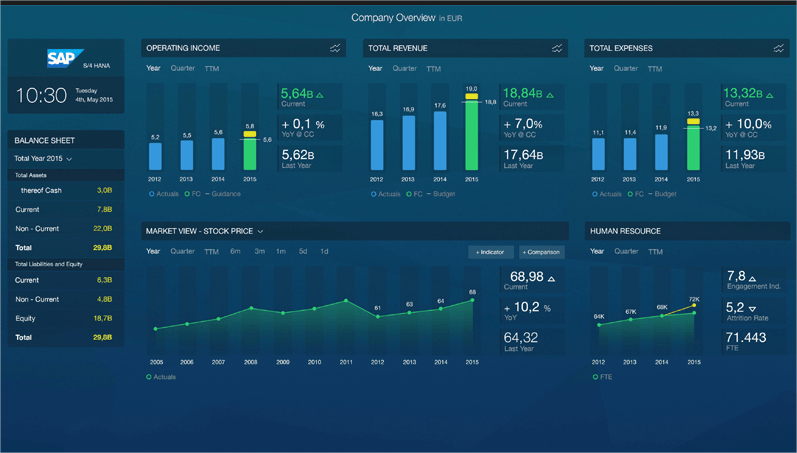Click green 2015 bar in Total Revenue
The height and width of the screenshot is (453, 797).
471,135
